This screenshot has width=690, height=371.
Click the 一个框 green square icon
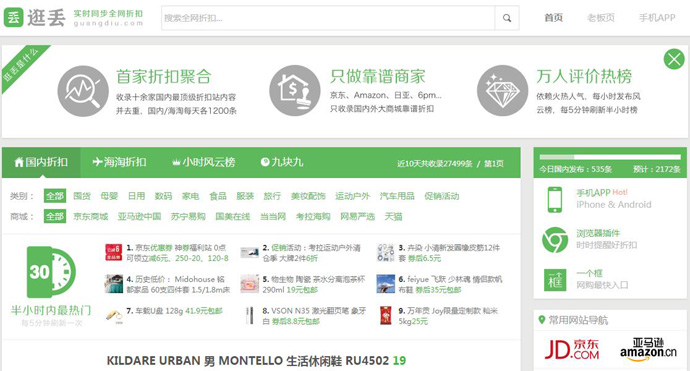pos(554,280)
